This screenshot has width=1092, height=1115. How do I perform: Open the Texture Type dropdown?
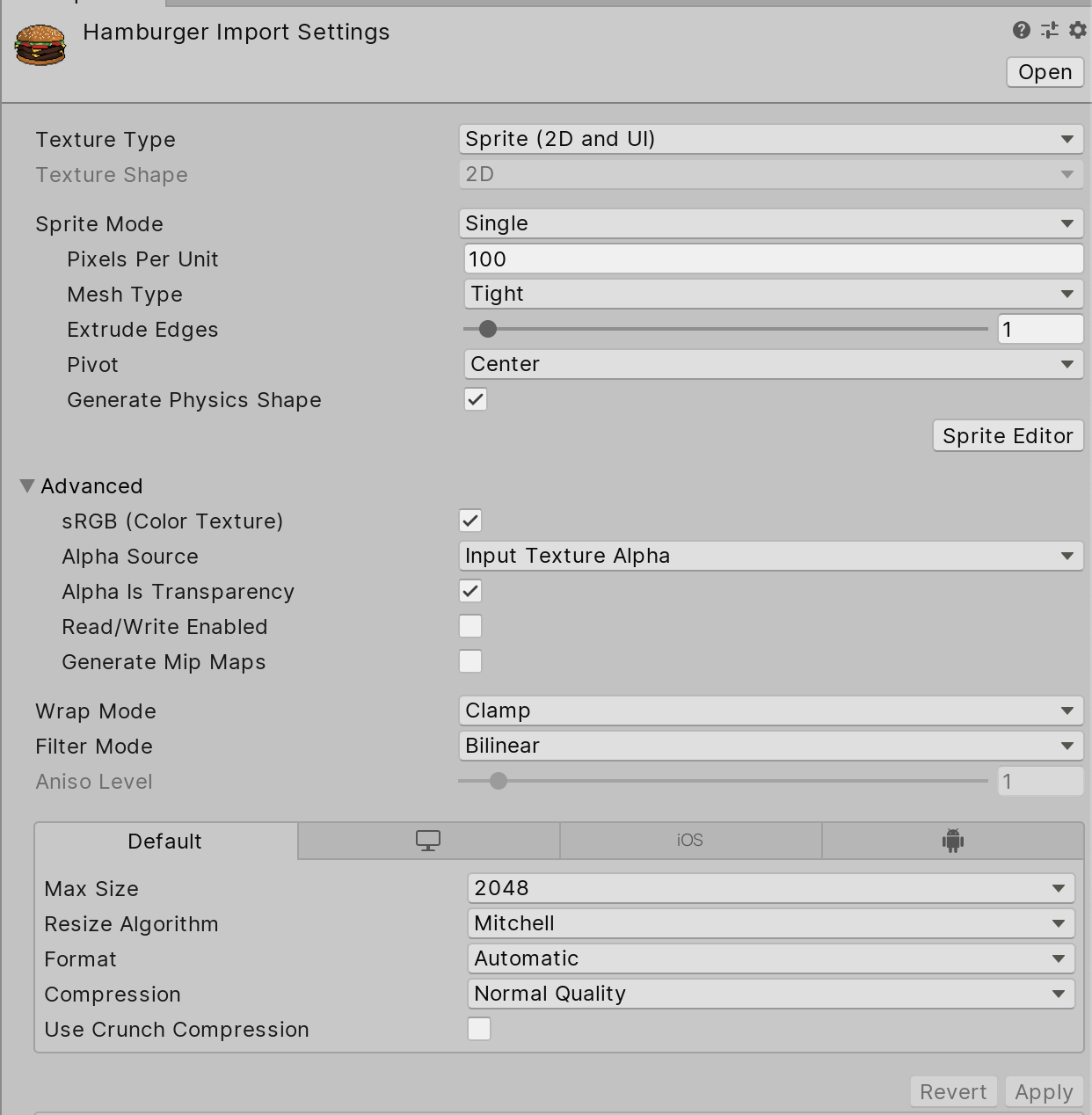click(770, 139)
